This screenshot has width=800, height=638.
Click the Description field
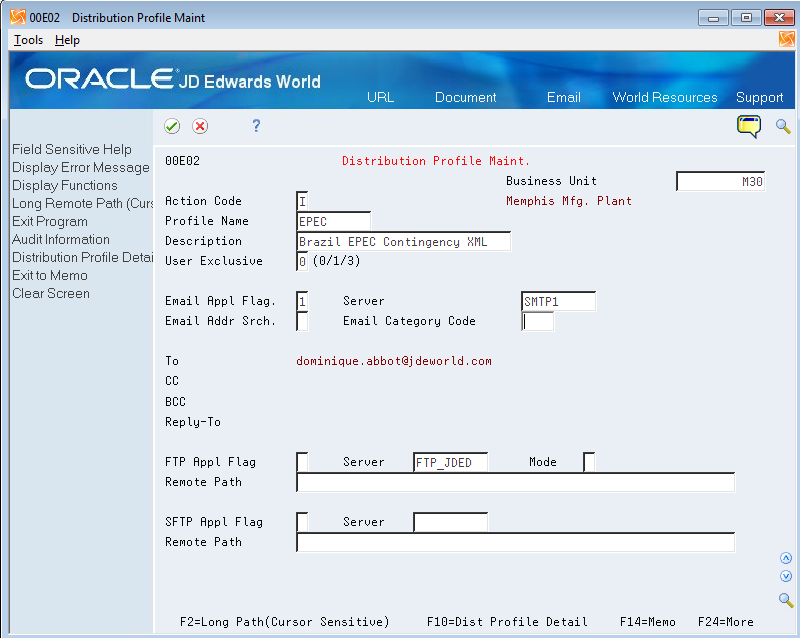pyautogui.click(x=404, y=241)
